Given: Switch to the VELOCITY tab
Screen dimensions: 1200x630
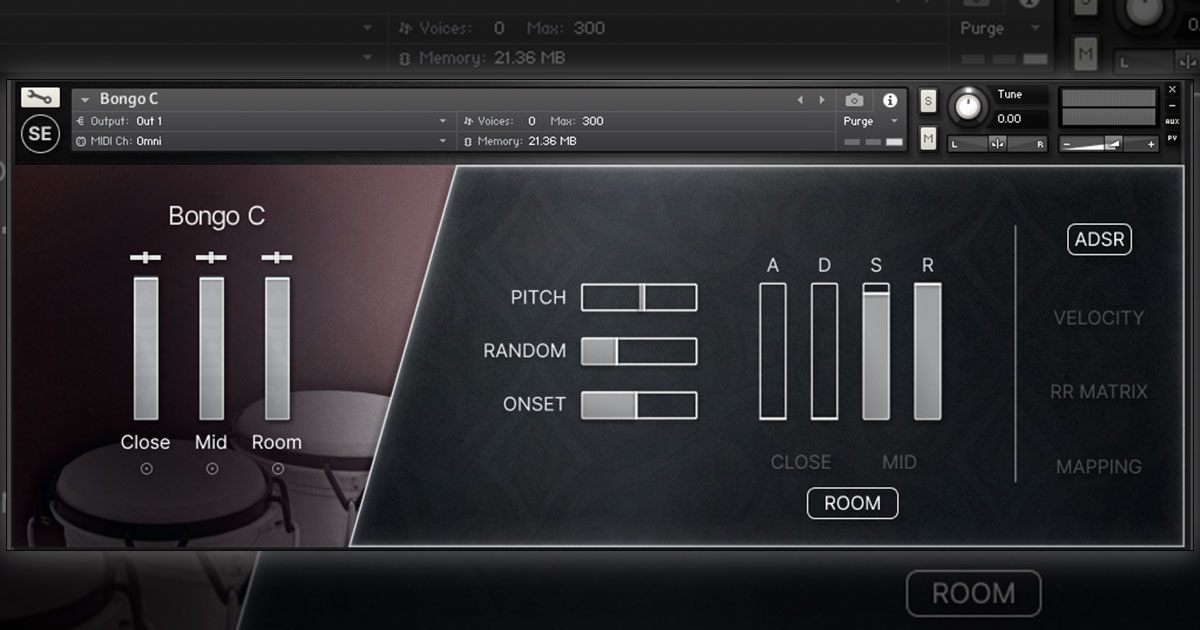Looking at the screenshot, I should [1098, 317].
